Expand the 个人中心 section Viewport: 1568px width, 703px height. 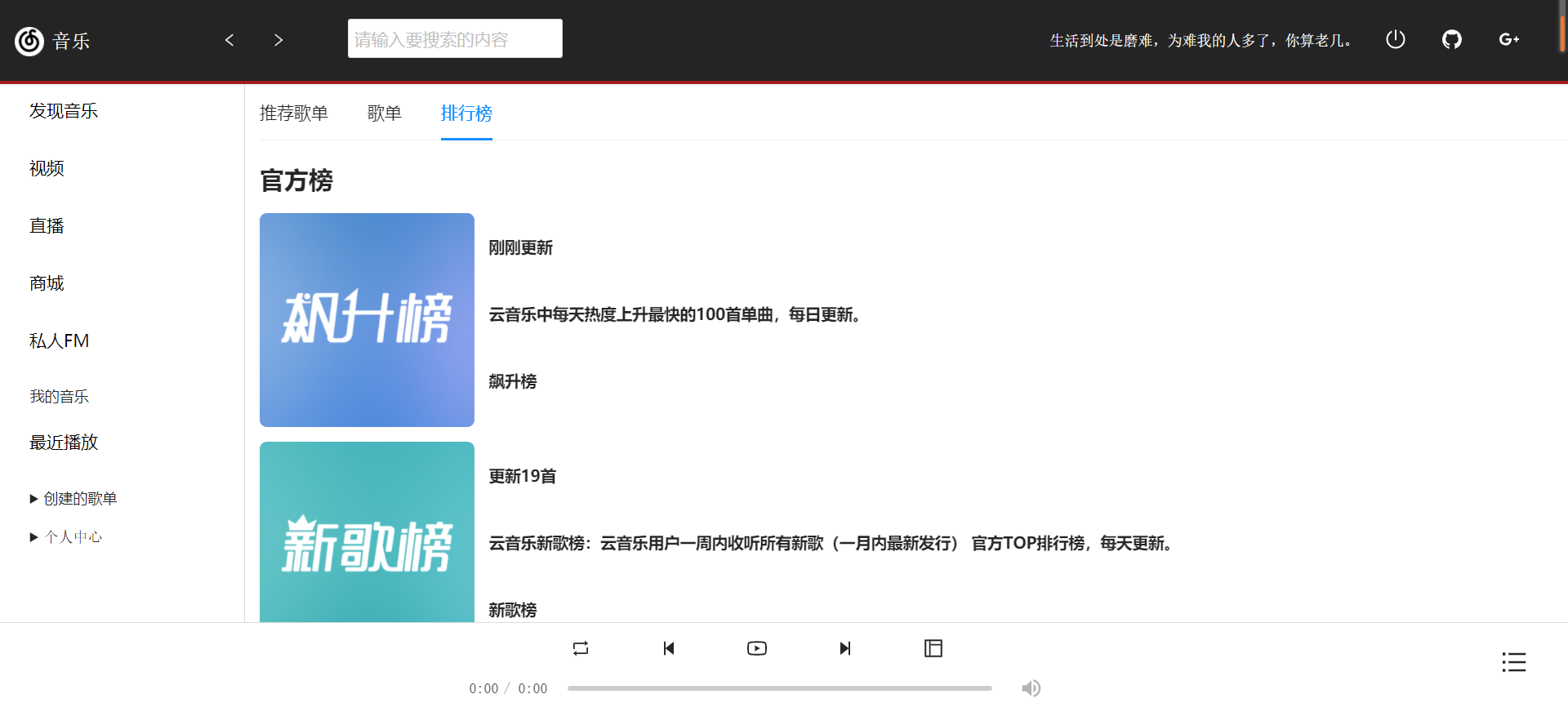point(66,537)
